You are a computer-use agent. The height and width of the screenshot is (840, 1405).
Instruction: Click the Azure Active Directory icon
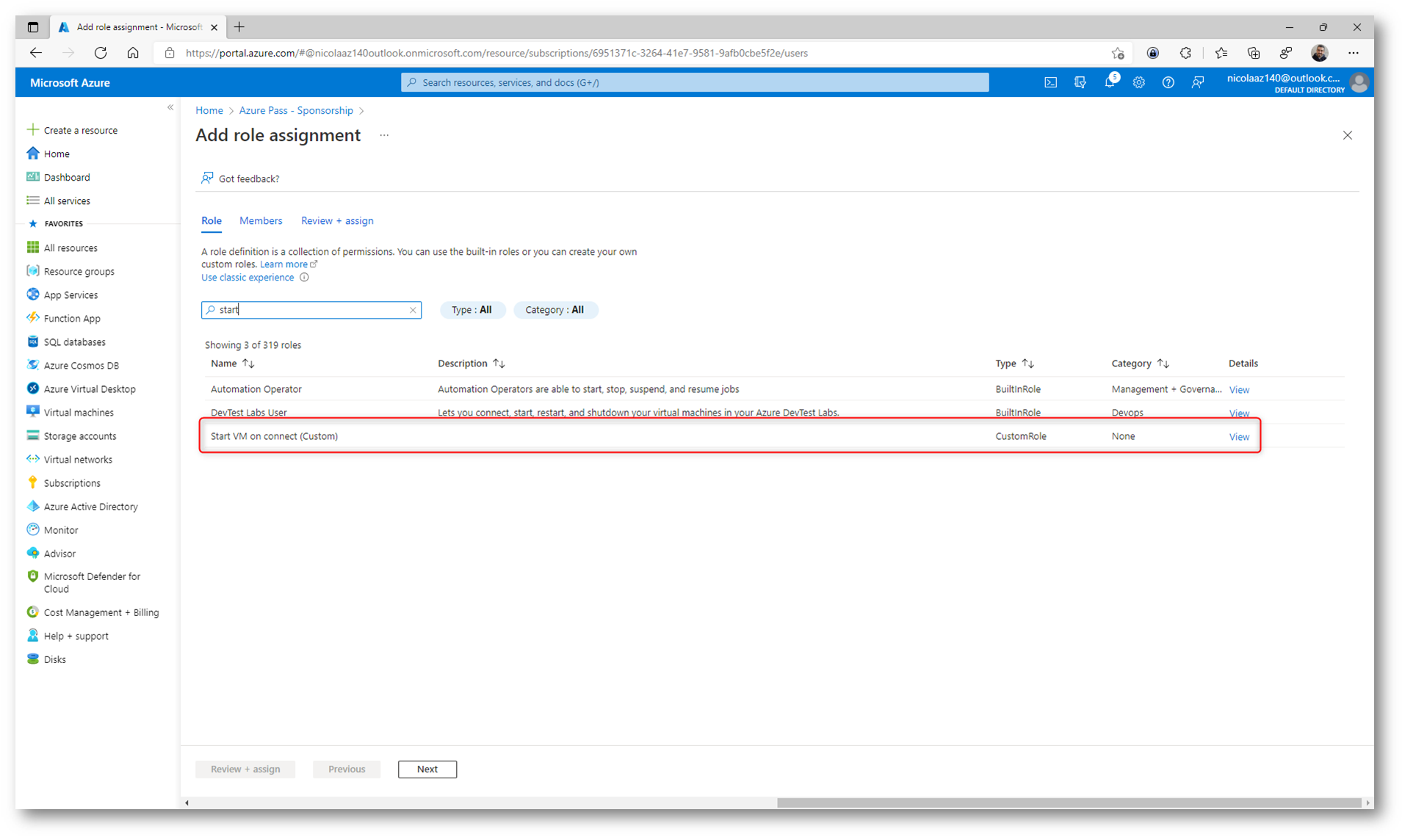tap(33, 506)
